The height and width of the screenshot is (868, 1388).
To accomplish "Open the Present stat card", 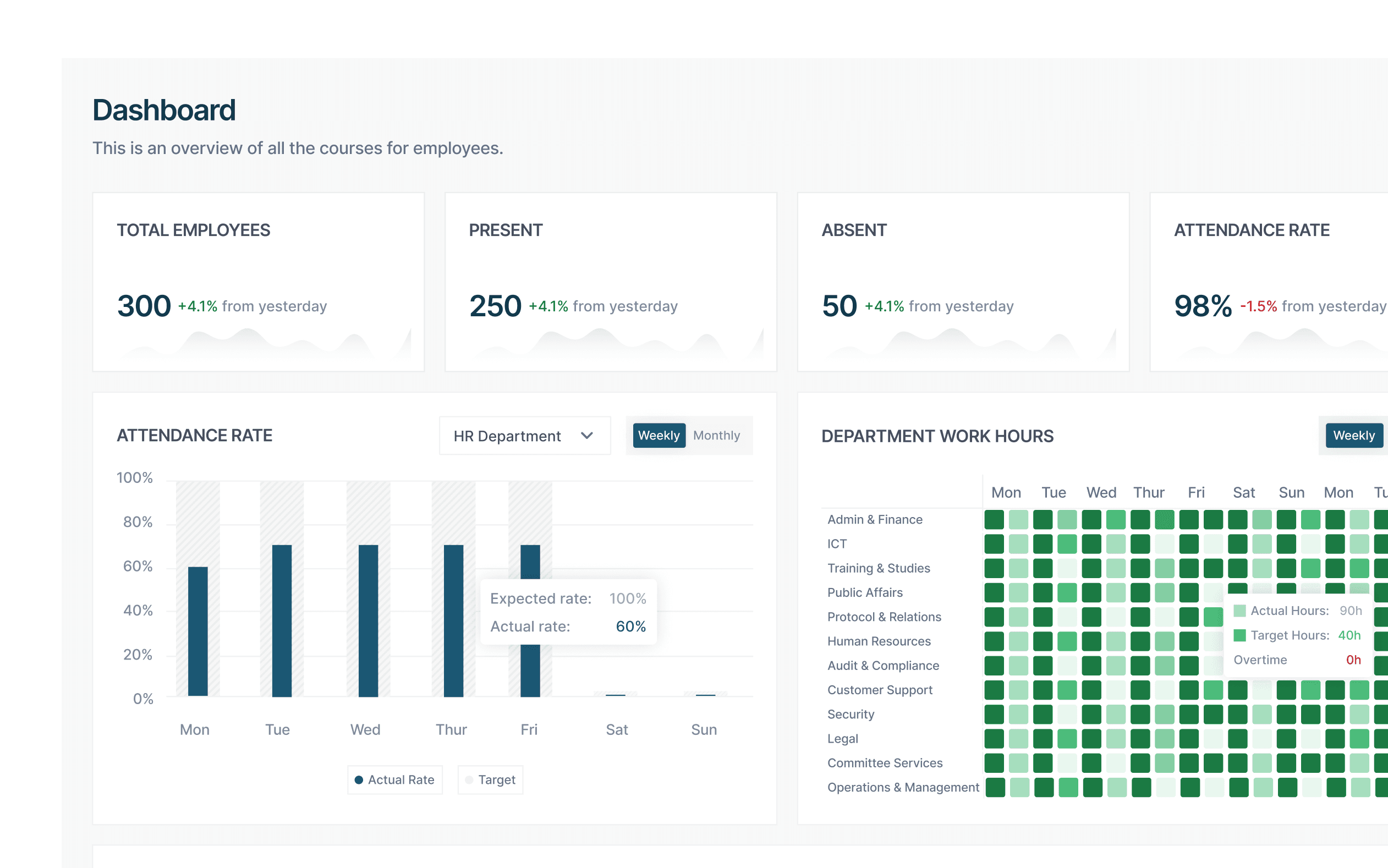I will tap(610, 281).
